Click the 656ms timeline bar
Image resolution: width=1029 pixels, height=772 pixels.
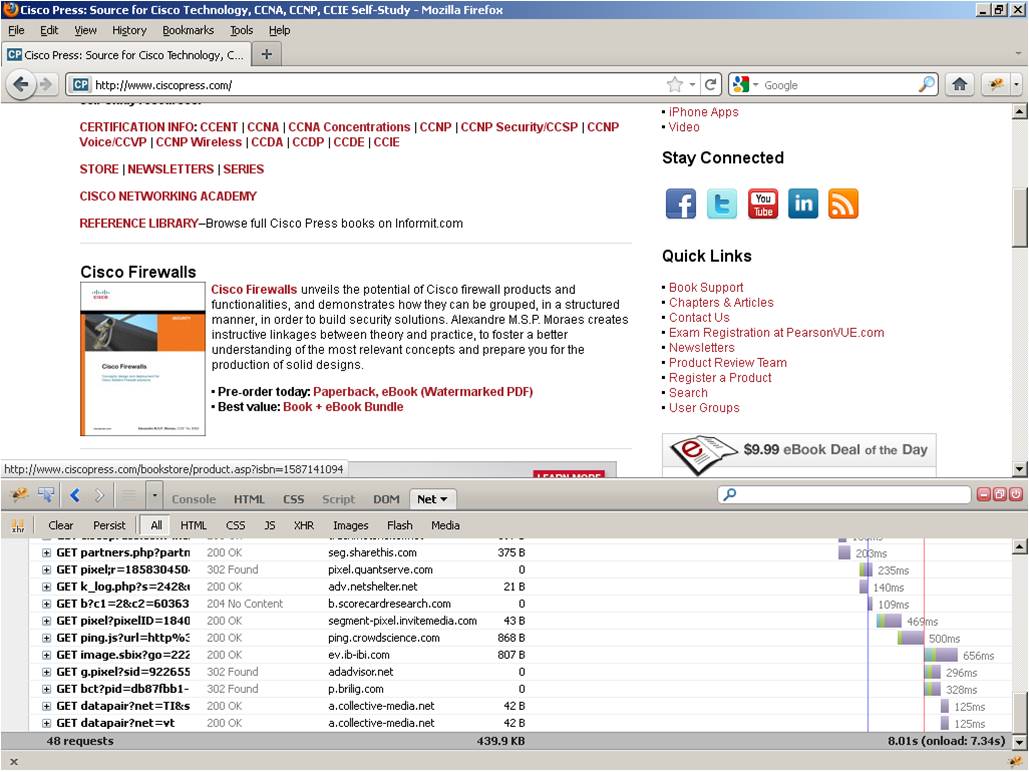941,655
